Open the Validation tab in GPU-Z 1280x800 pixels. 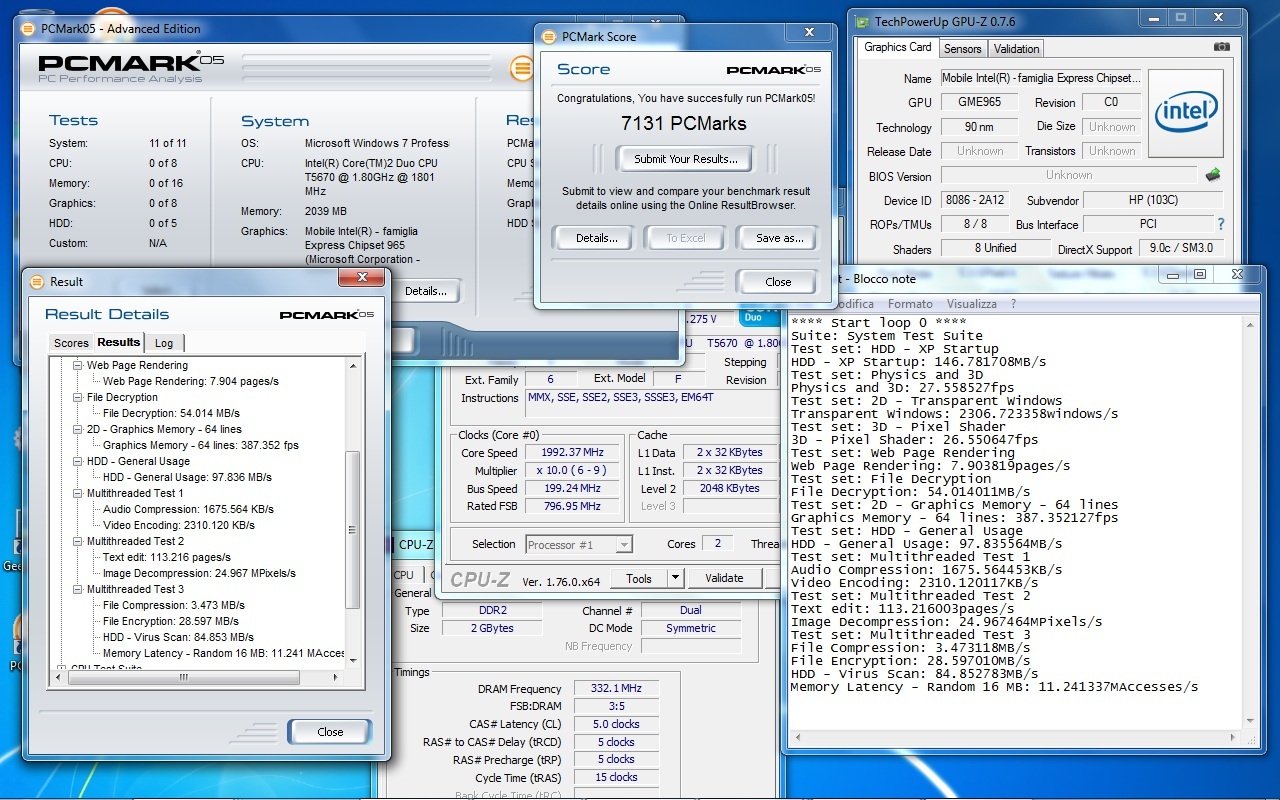(1016, 48)
